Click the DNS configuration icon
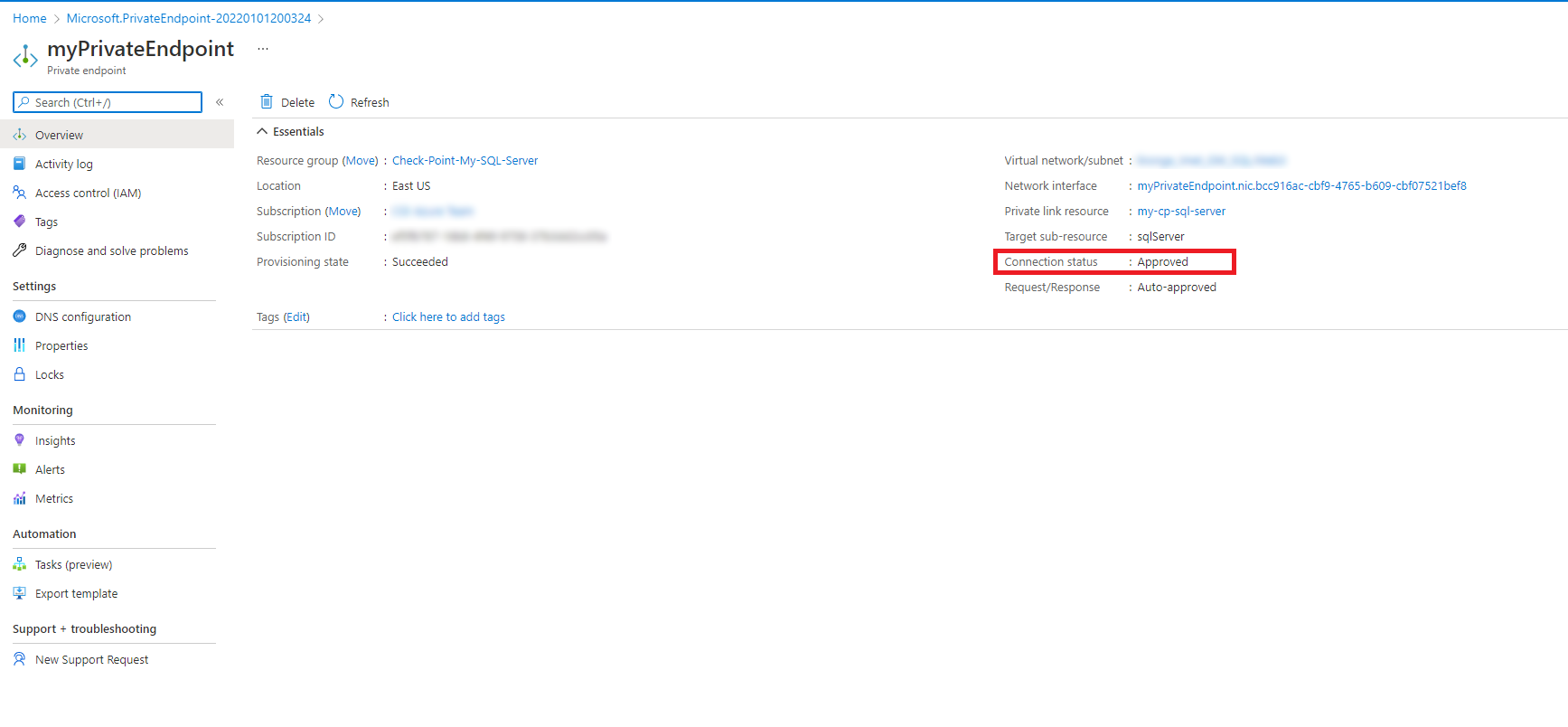Viewport: 1568px width, 727px height. (20, 316)
